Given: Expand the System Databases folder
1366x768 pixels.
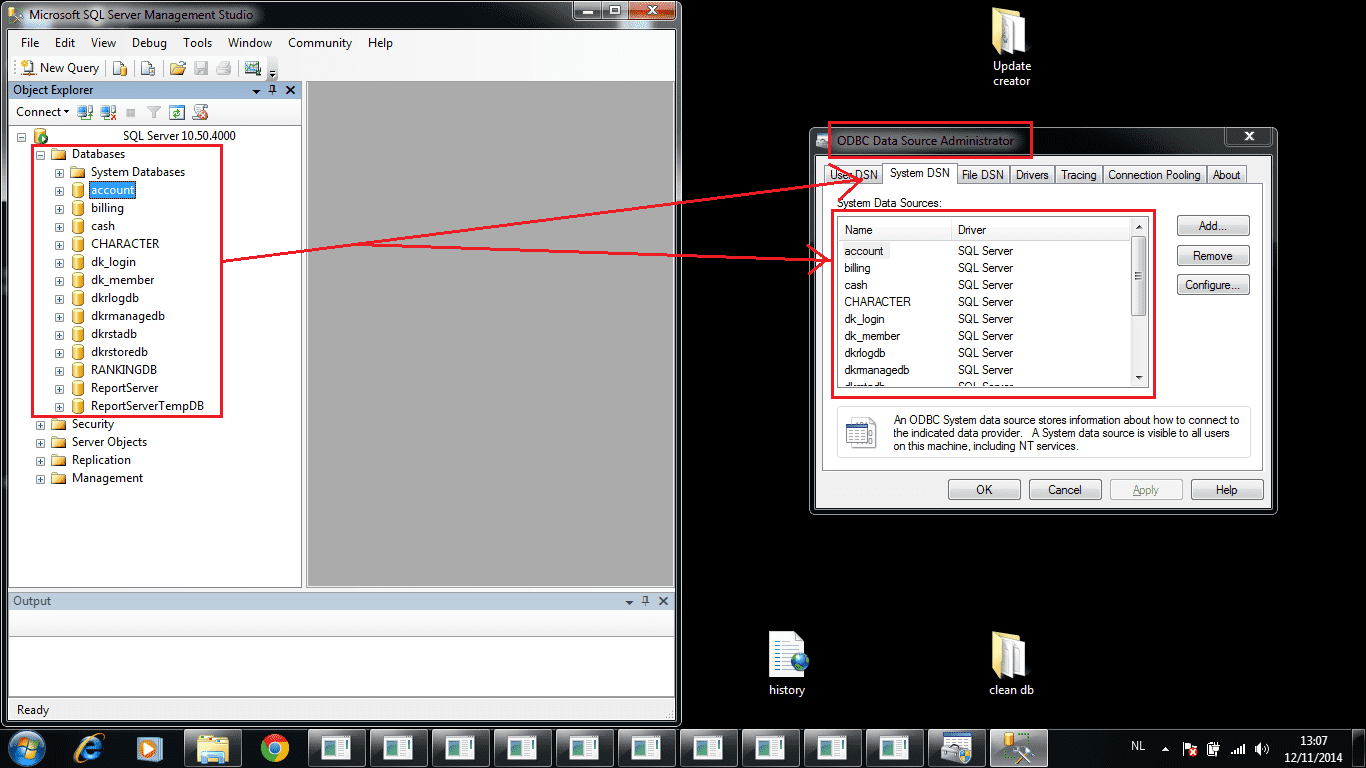Looking at the screenshot, I should click(59, 173).
